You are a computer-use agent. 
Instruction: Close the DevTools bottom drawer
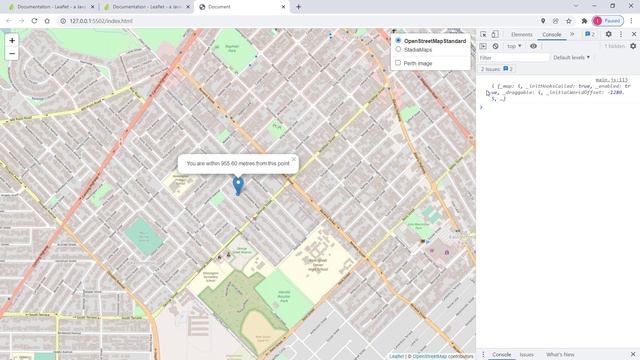click(633, 354)
